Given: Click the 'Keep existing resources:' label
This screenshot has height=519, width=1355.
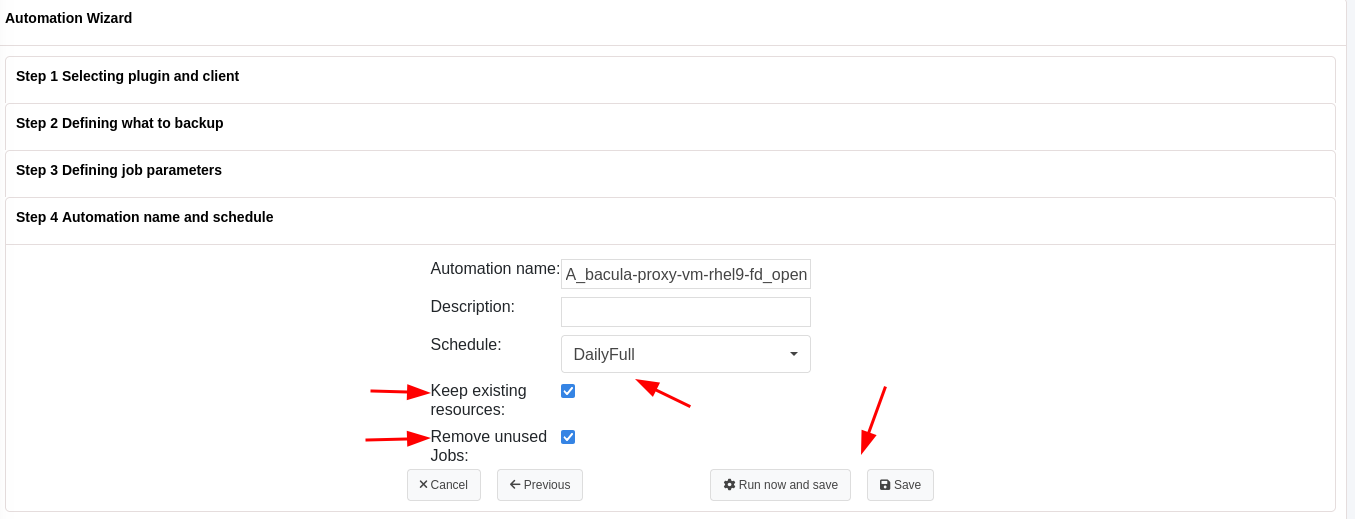Looking at the screenshot, I should click(x=478, y=400).
